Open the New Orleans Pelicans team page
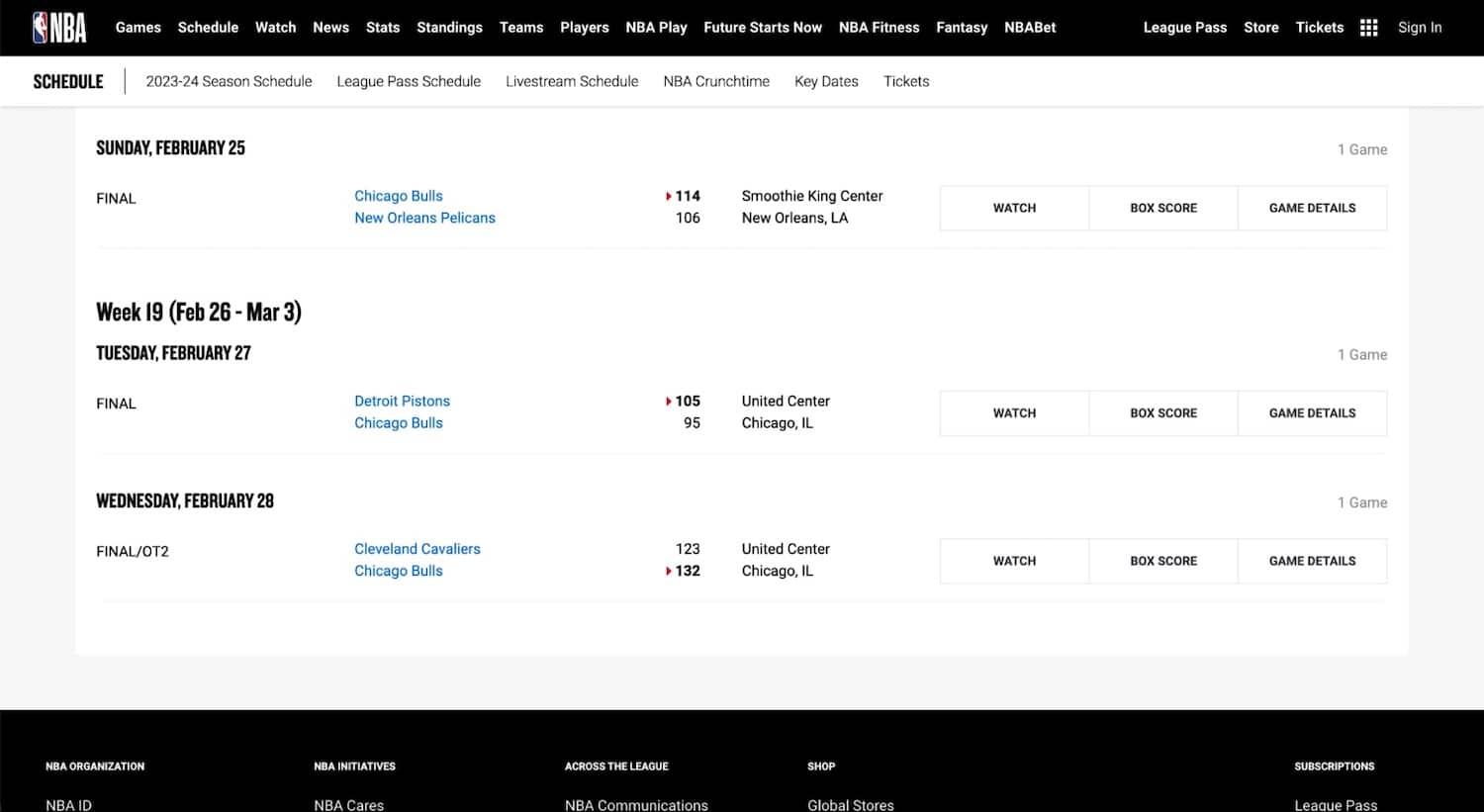Image resolution: width=1484 pixels, height=812 pixels. [x=424, y=218]
